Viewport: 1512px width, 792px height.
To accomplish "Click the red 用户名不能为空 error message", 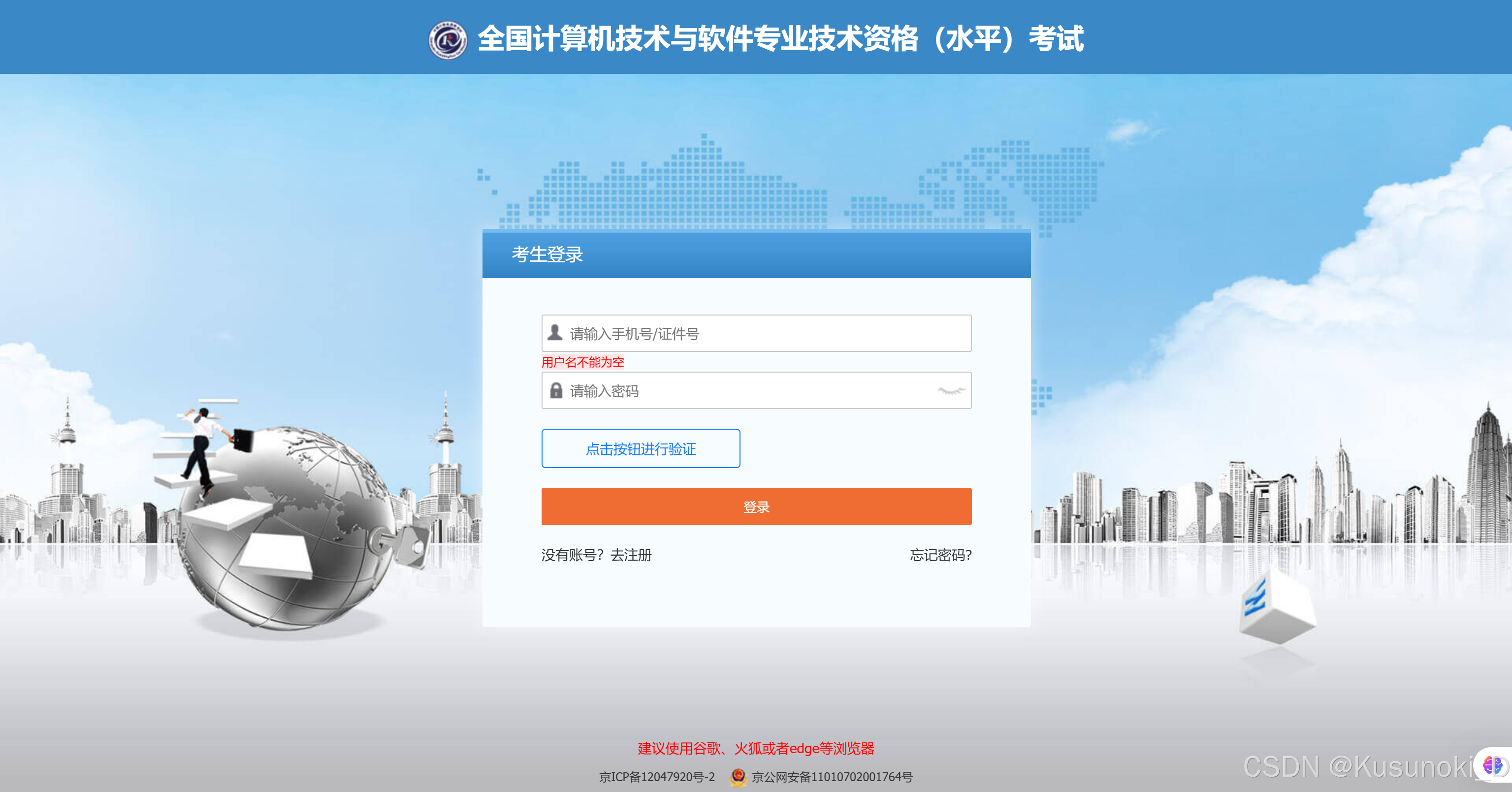I will coord(582,362).
